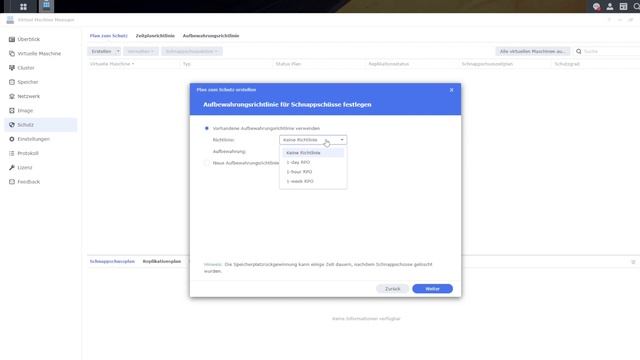
Task: Open the DSM main menu grid icon
Action: pos(23,7)
